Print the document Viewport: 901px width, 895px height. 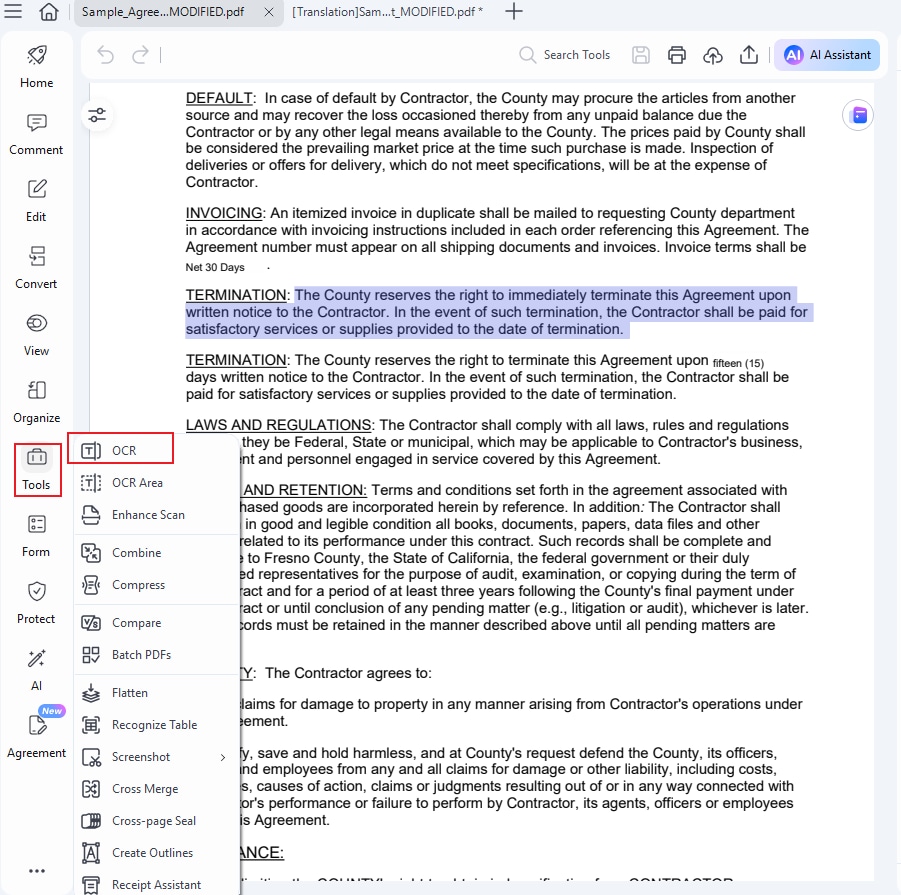tap(677, 55)
